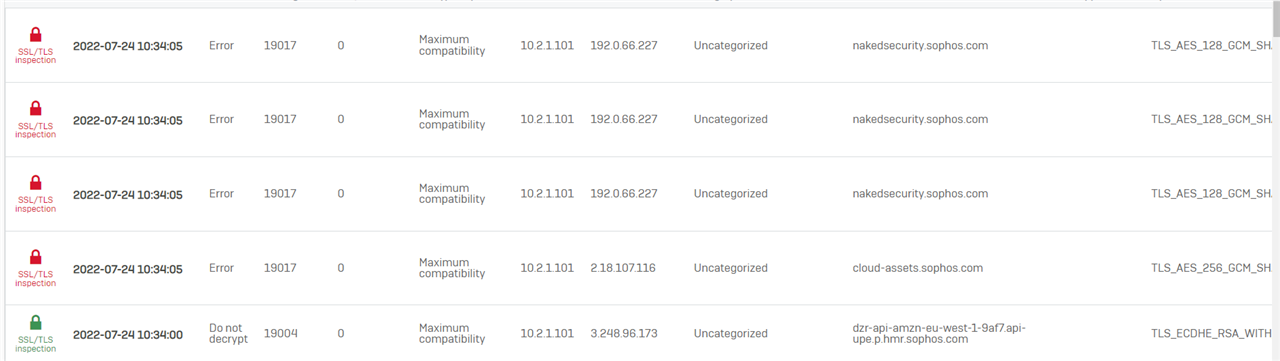Open nakedsecurity.sophos.com in the topmost row
The image size is (1280, 361).
[920, 45]
